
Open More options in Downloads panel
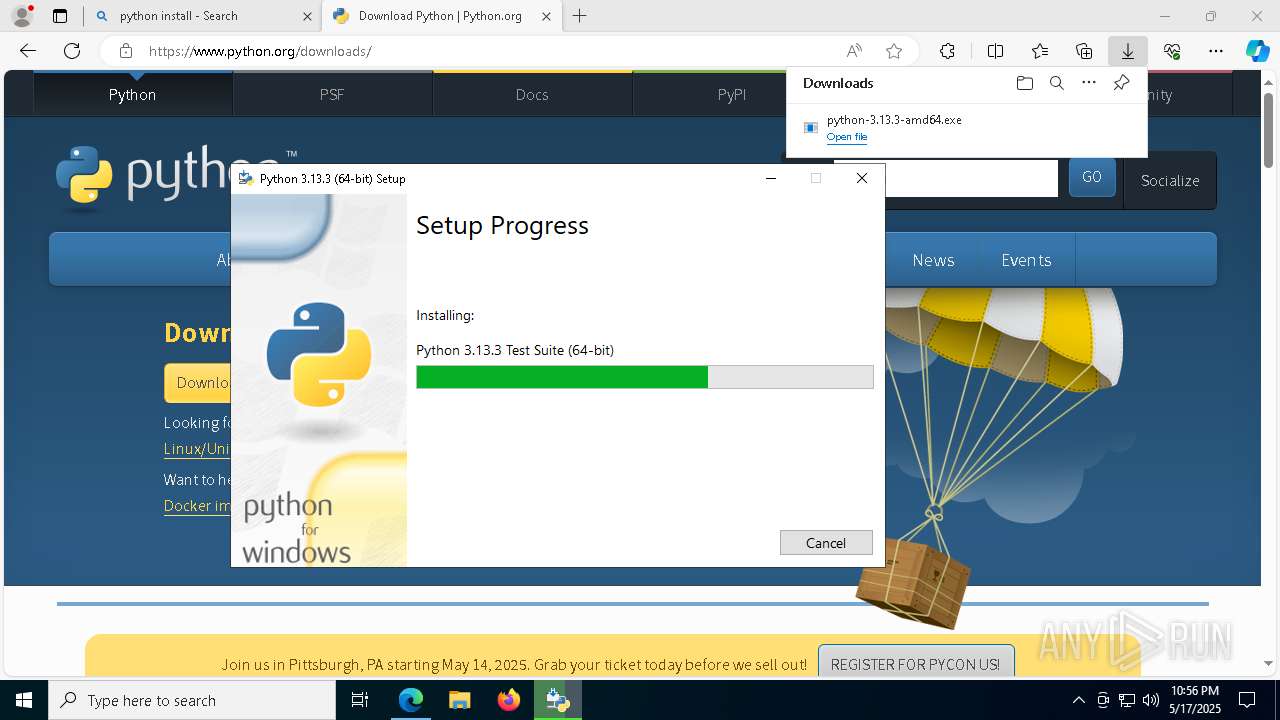pos(1089,83)
